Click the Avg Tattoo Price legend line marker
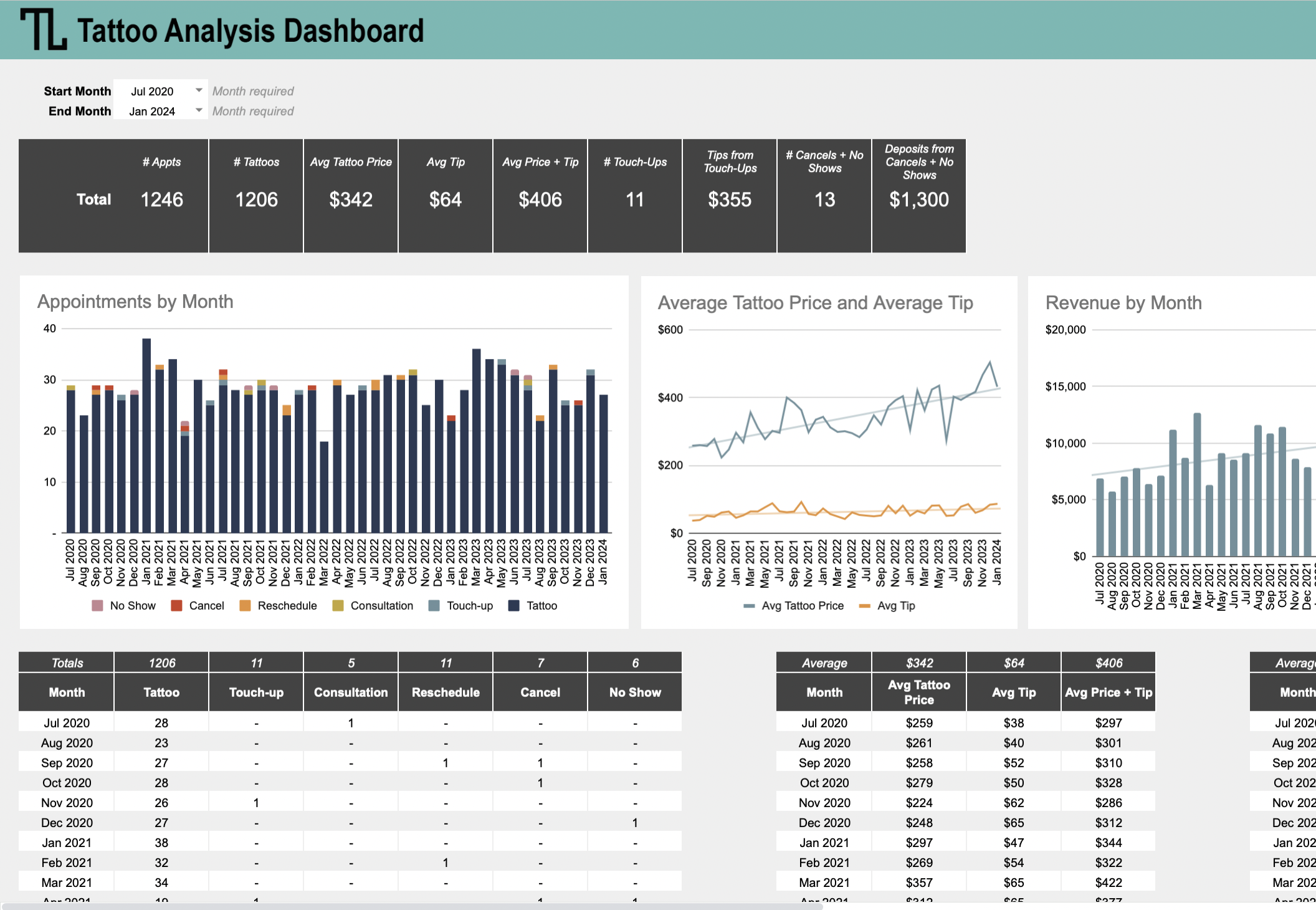This screenshot has width=1316, height=910. pos(749,606)
